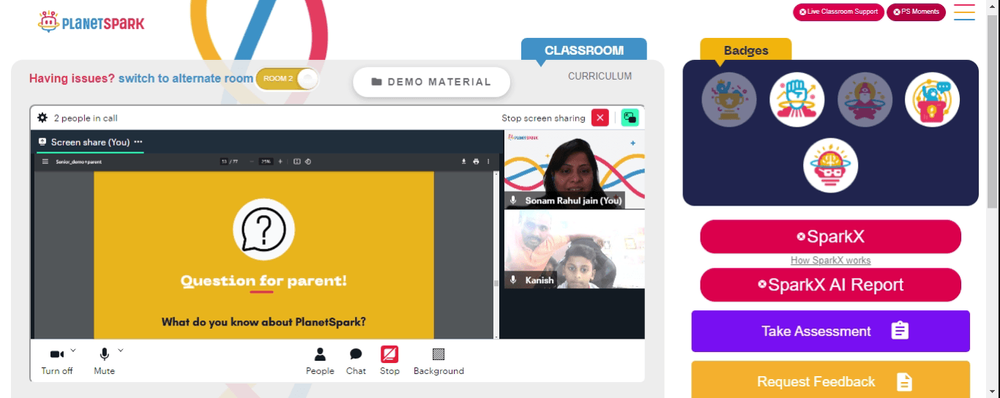Open call settings gear icon
The width and height of the screenshot is (1000, 398).
tap(43, 117)
